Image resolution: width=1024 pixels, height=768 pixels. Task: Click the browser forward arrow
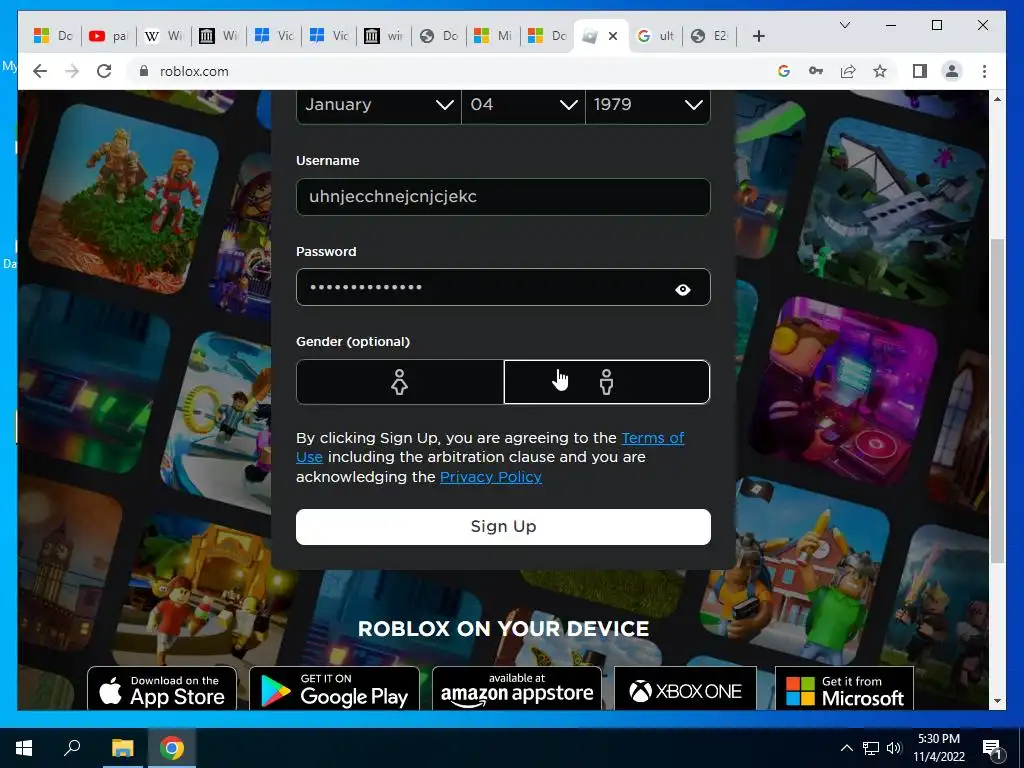tap(72, 71)
